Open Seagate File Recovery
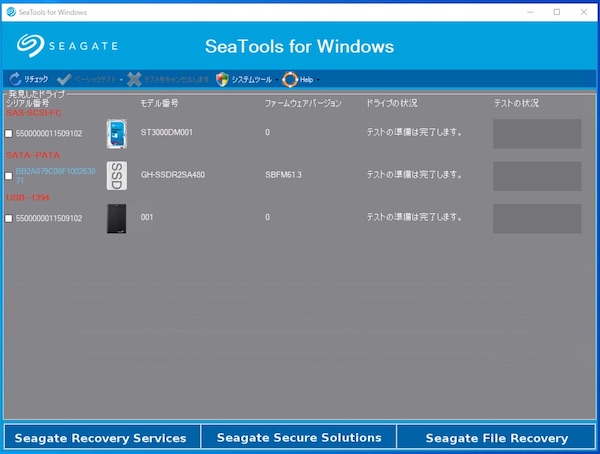 496,437
